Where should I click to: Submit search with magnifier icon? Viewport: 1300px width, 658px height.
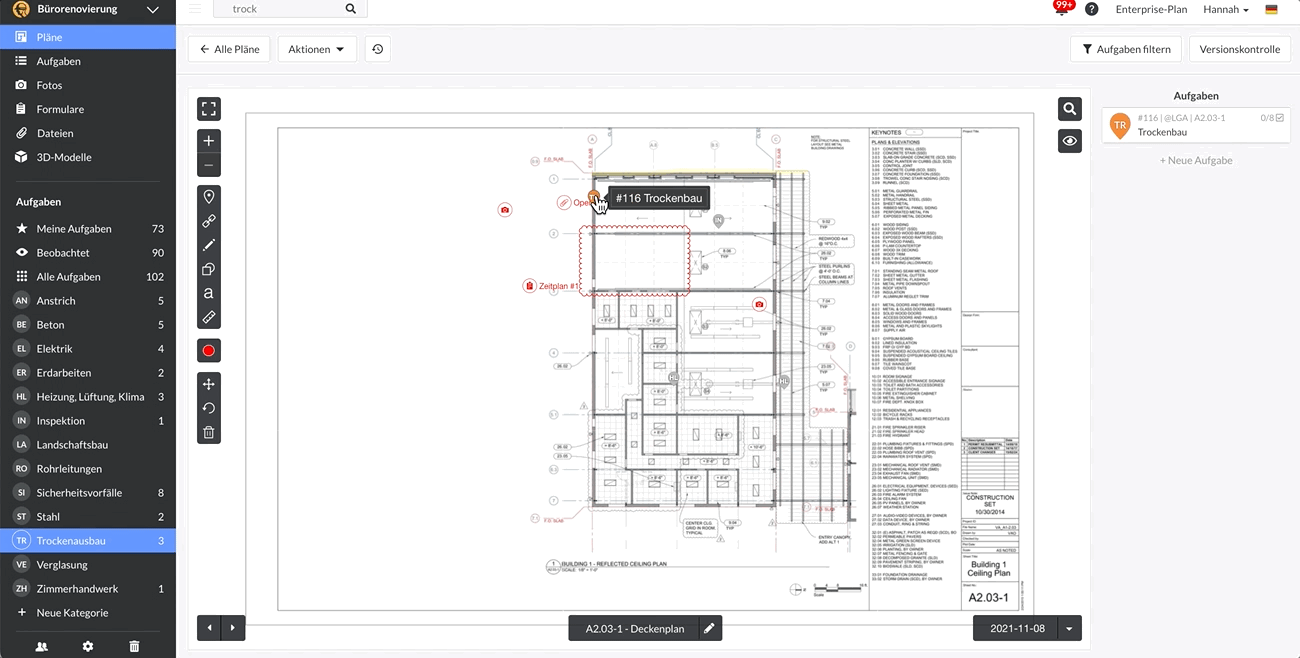[x=351, y=9]
